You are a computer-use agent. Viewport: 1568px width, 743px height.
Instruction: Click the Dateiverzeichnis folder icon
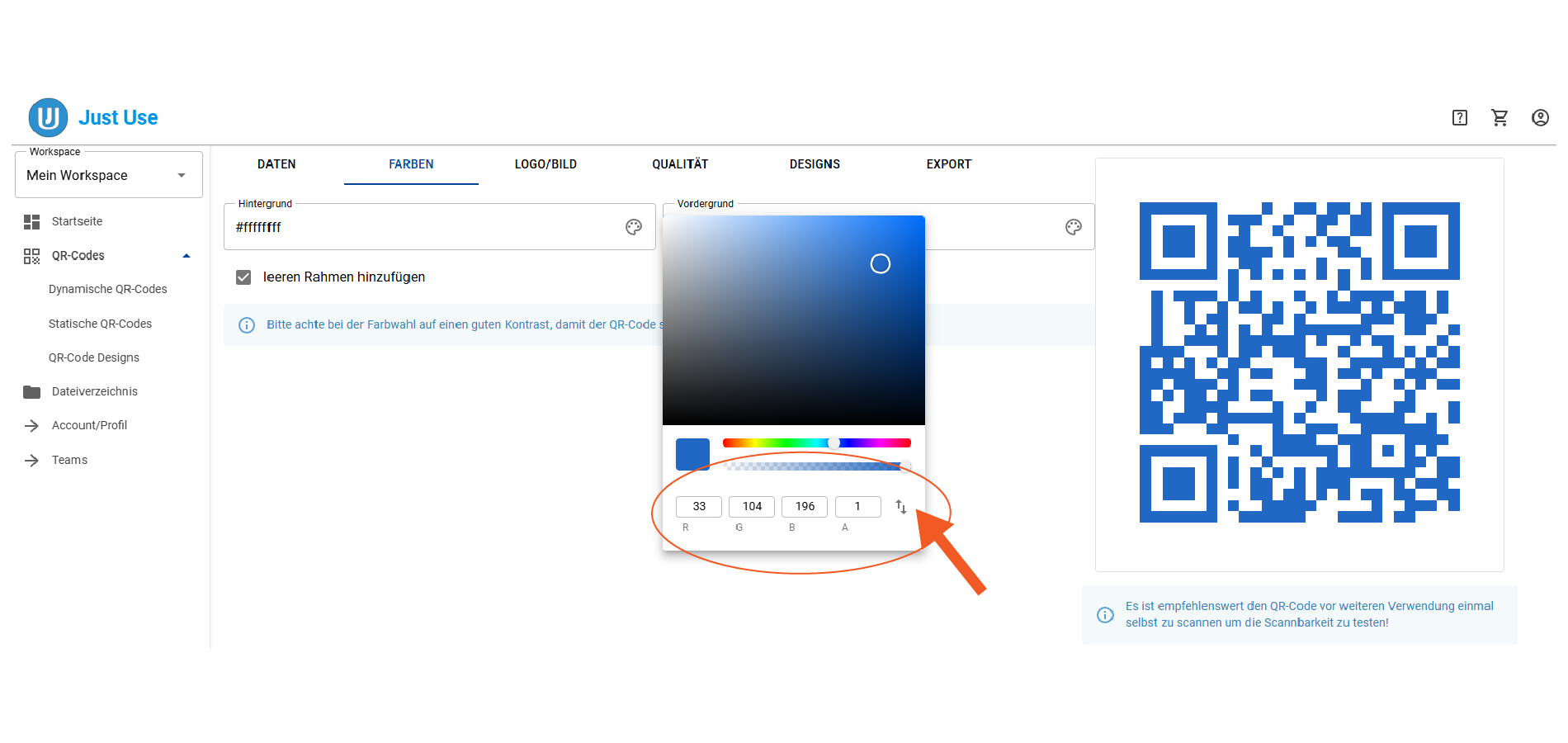tap(31, 391)
